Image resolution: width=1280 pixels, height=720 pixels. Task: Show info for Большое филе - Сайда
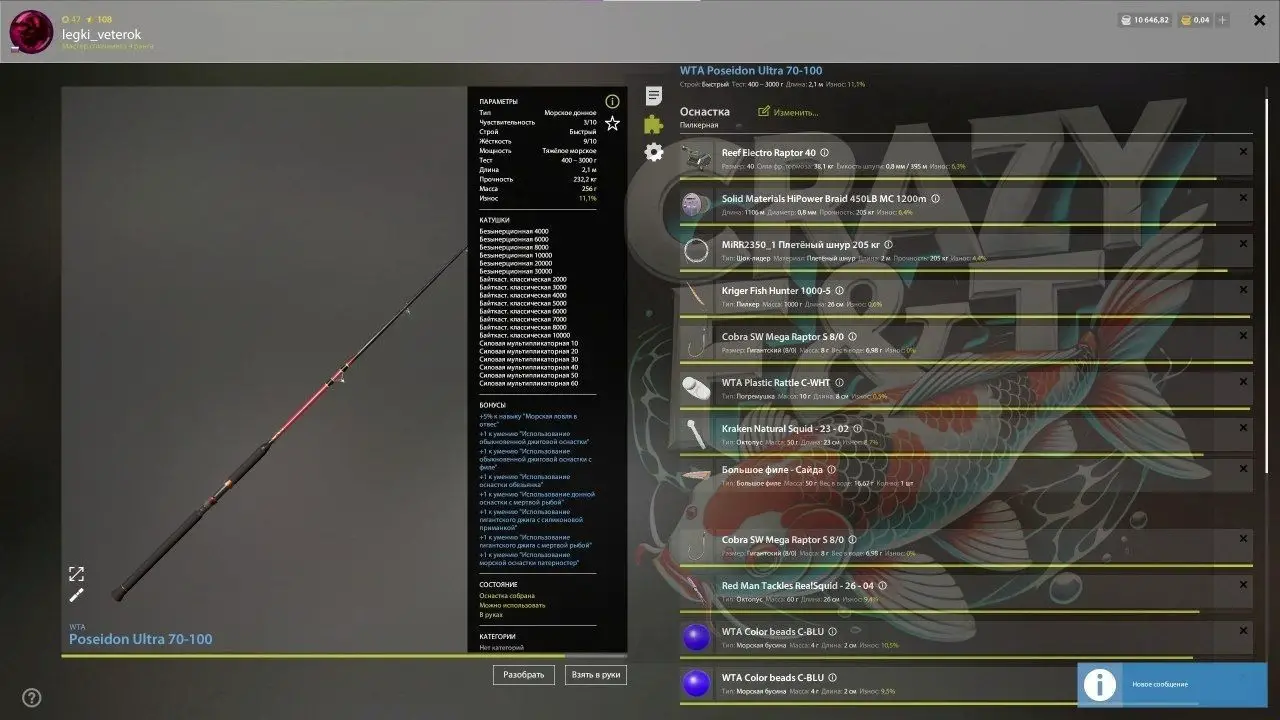point(831,469)
